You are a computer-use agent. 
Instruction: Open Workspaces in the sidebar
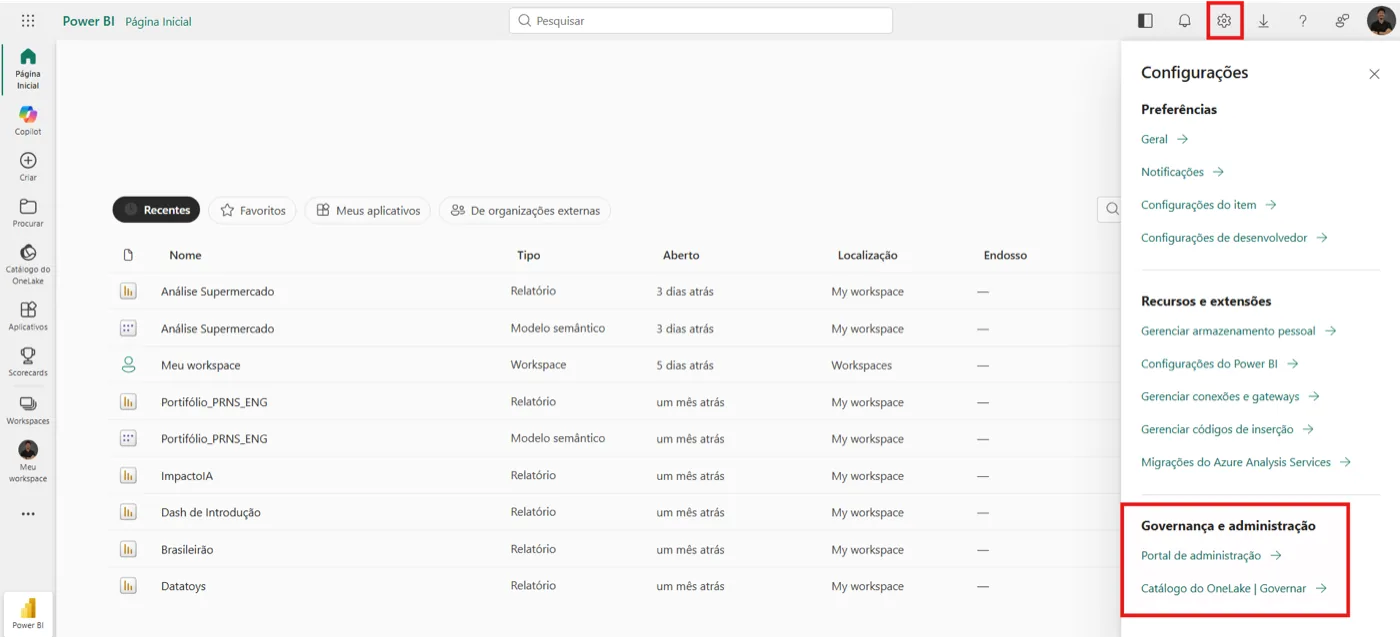28,409
